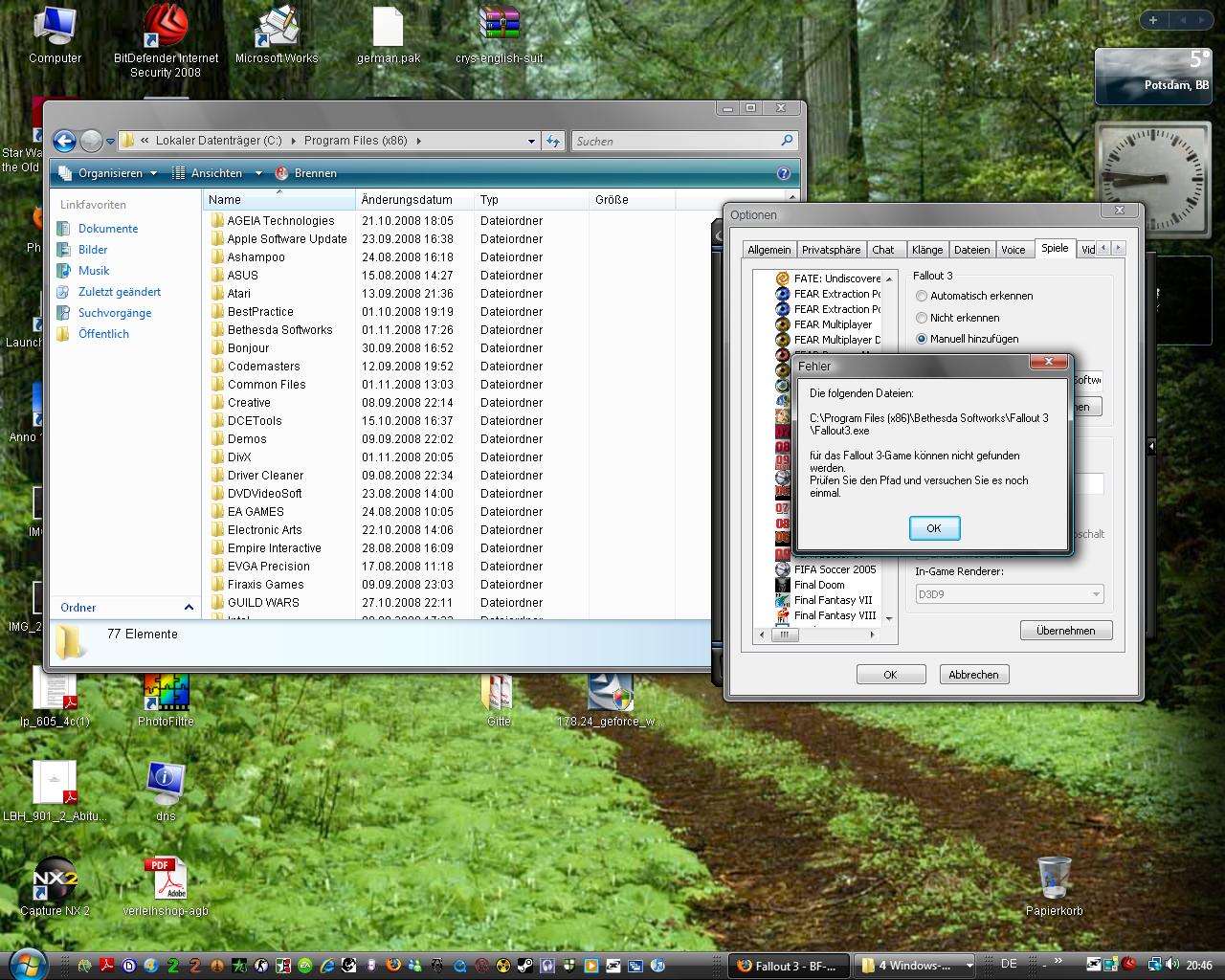Open the Windows Start orb
The height and width of the screenshot is (980, 1225).
(28, 964)
